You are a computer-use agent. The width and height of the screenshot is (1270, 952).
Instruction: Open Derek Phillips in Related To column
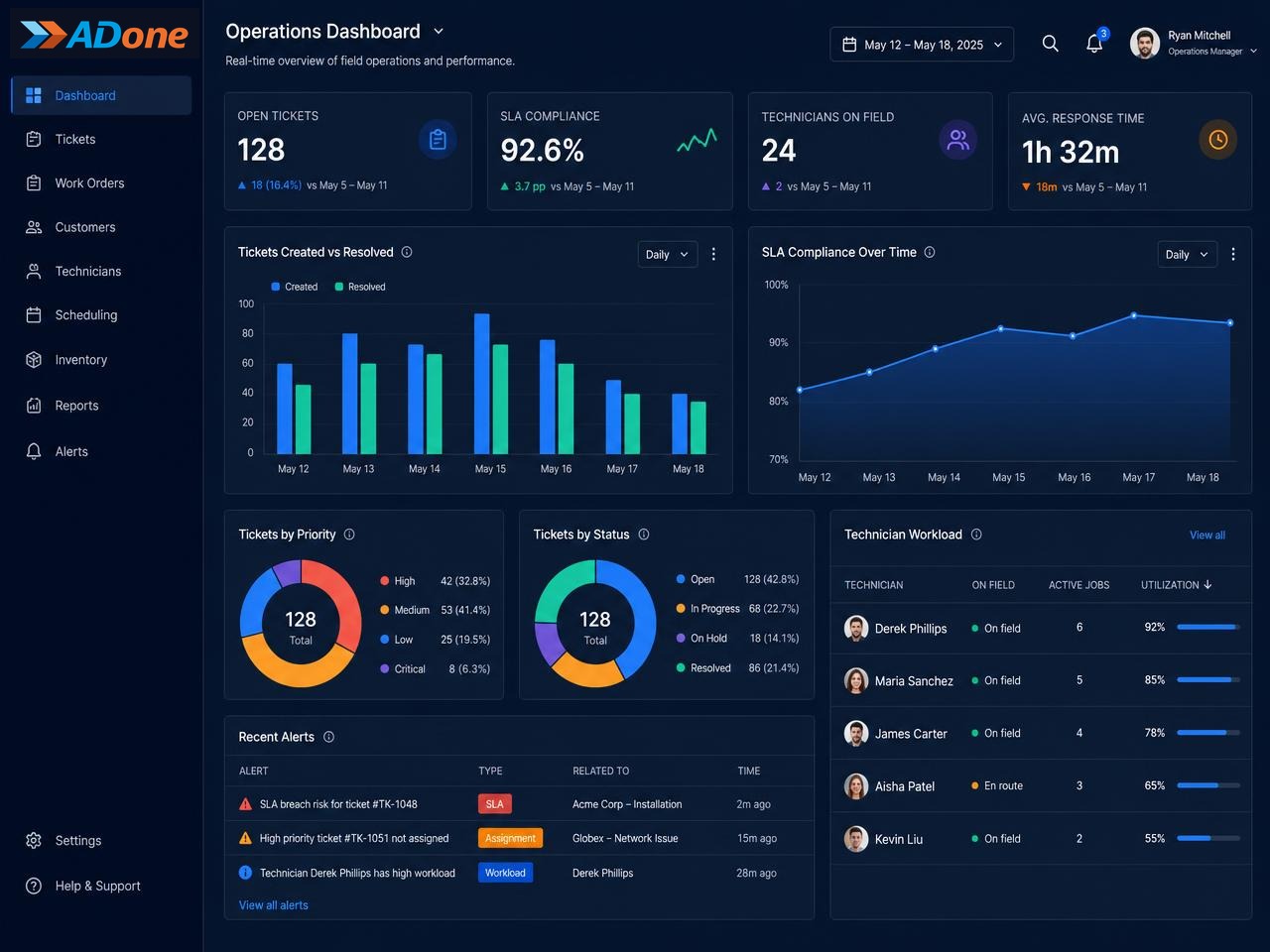click(x=603, y=873)
